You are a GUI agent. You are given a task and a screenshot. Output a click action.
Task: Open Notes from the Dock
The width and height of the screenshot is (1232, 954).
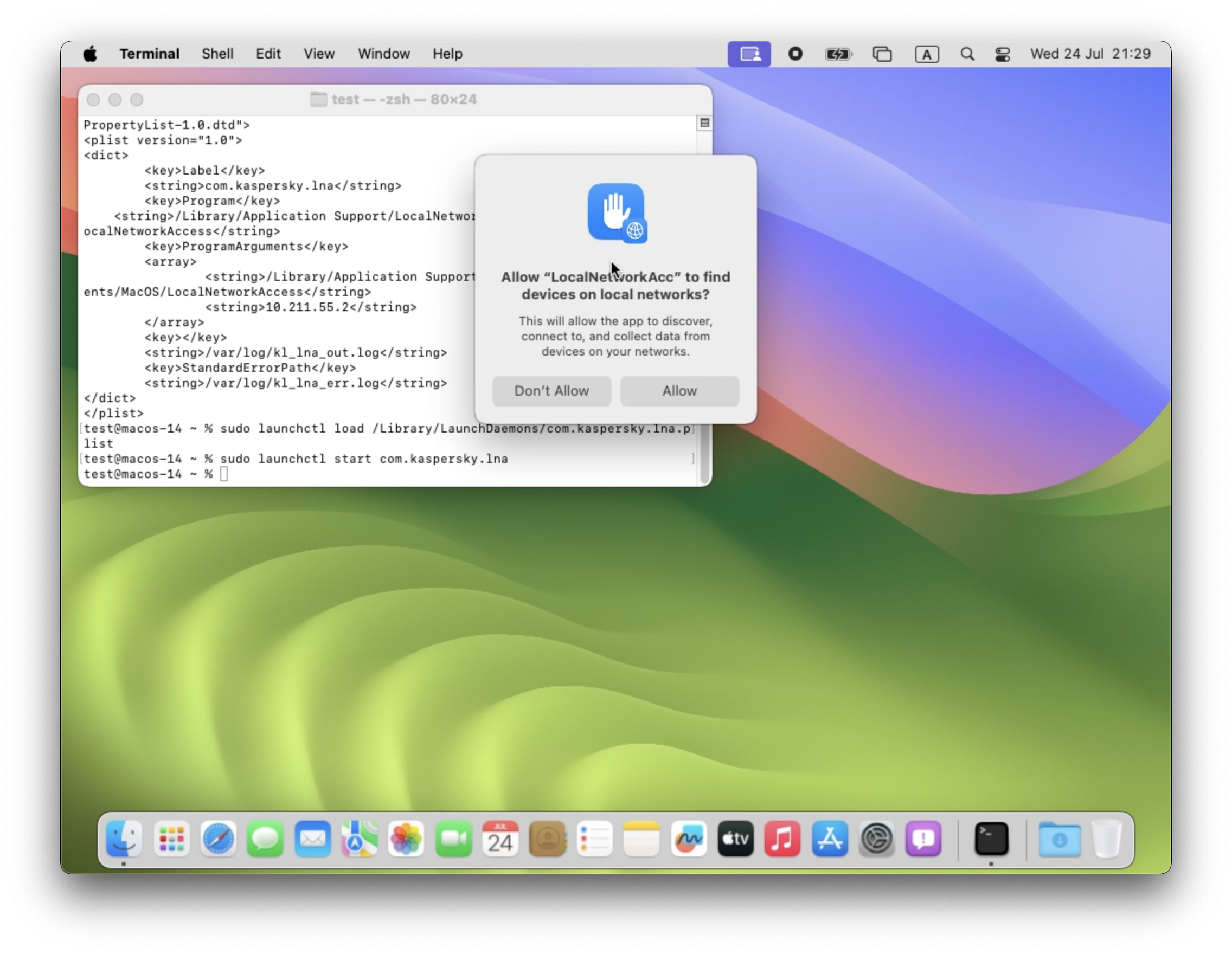point(641,839)
